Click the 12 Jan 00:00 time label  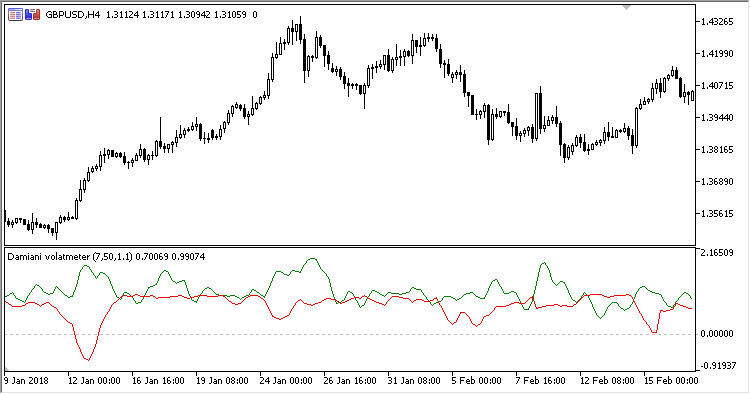[x=94, y=381]
